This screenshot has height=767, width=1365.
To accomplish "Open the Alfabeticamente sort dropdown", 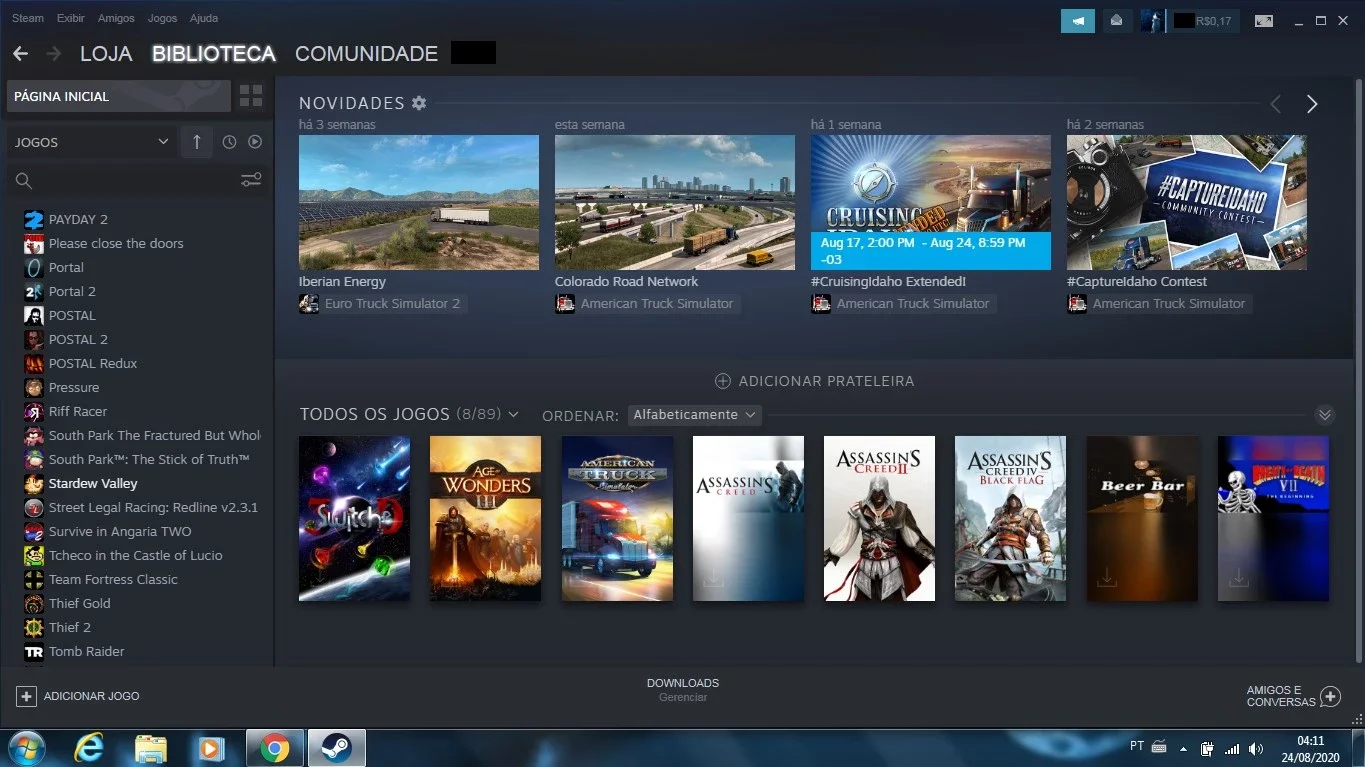I will tap(694, 414).
